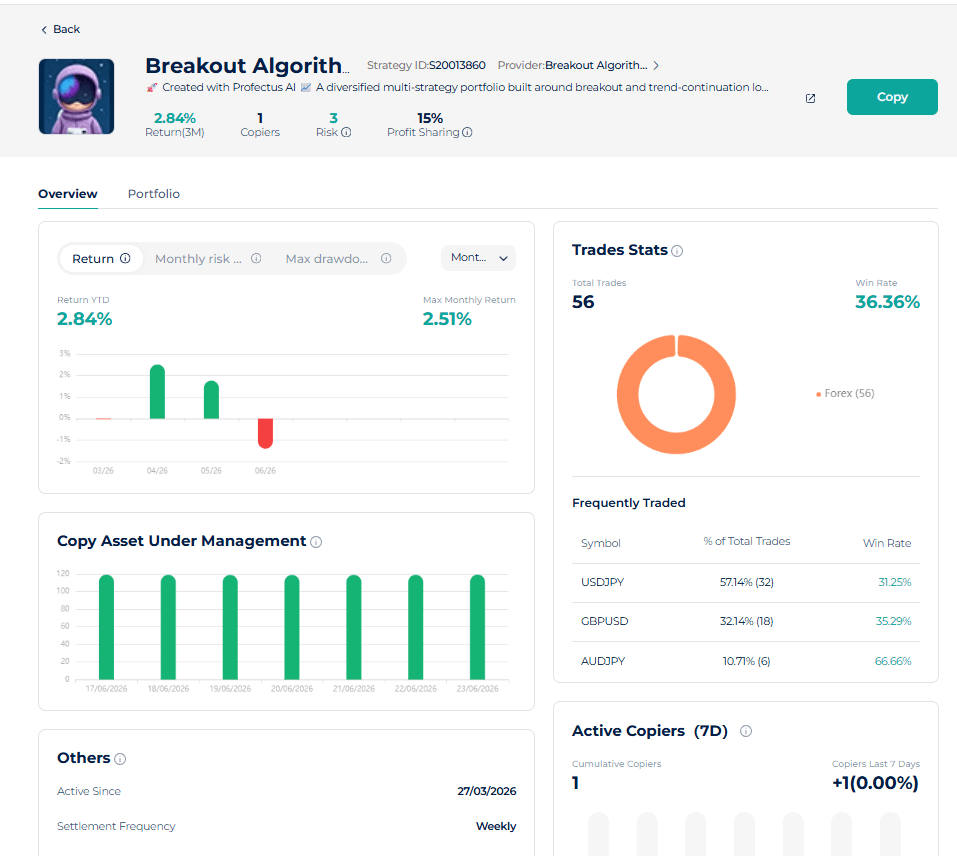957x856 pixels.
Task: Click the 23/06/2026 AUM bar
Action: (x=477, y=627)
